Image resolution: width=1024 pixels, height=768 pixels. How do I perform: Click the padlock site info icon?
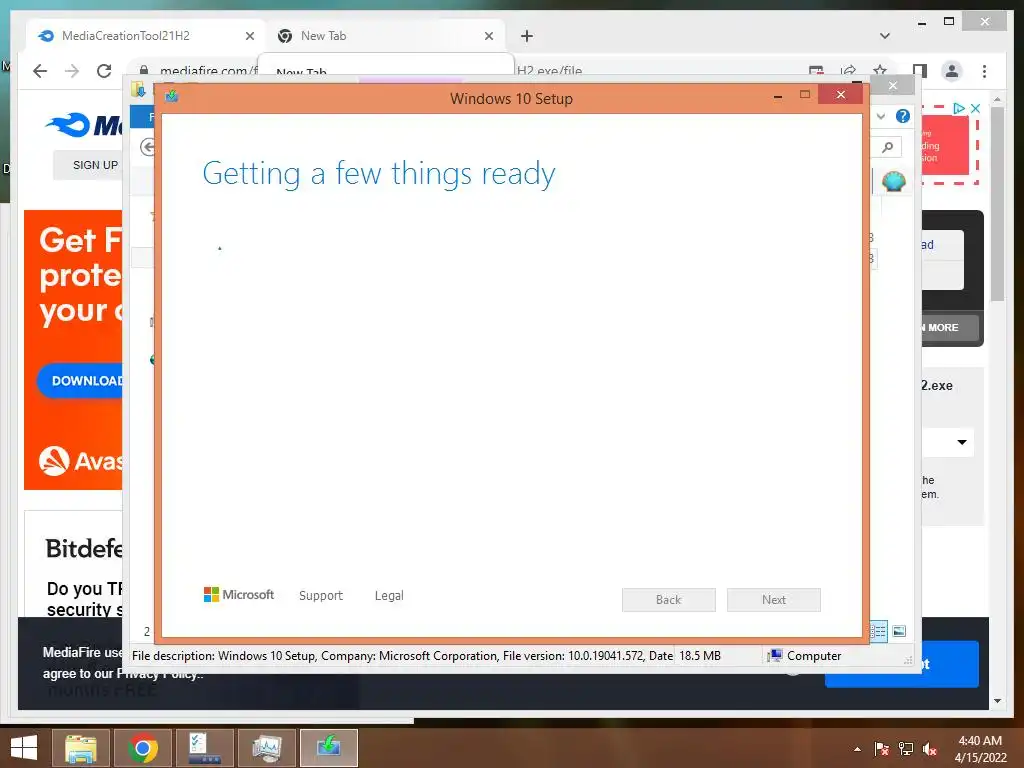pos(144,70)
